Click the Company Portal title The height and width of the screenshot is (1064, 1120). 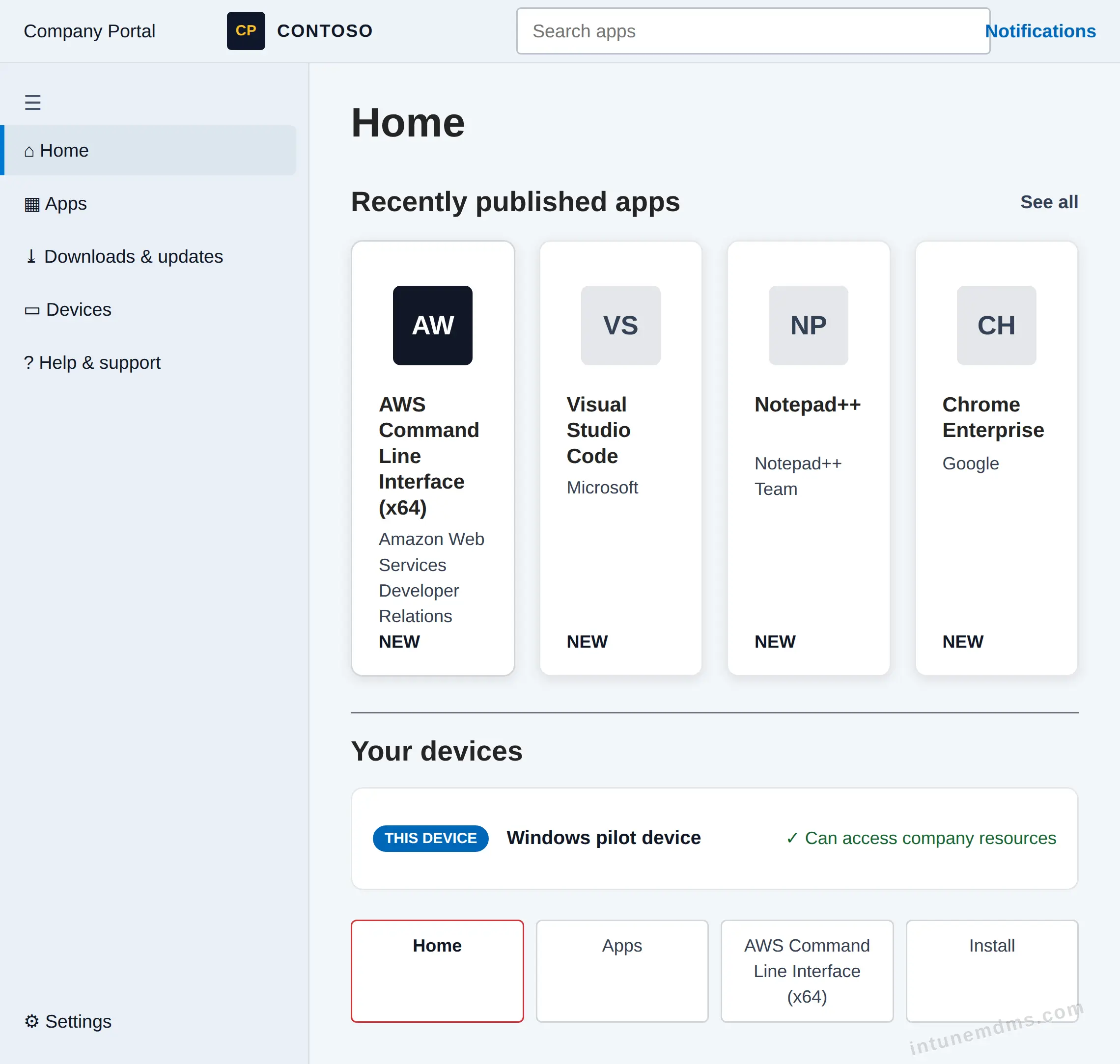(x=89, y=31)
